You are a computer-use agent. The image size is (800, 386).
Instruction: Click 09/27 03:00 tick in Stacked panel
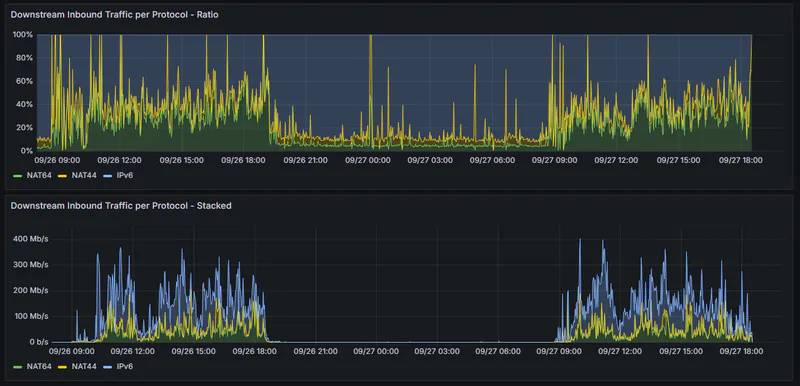point(437,351)
